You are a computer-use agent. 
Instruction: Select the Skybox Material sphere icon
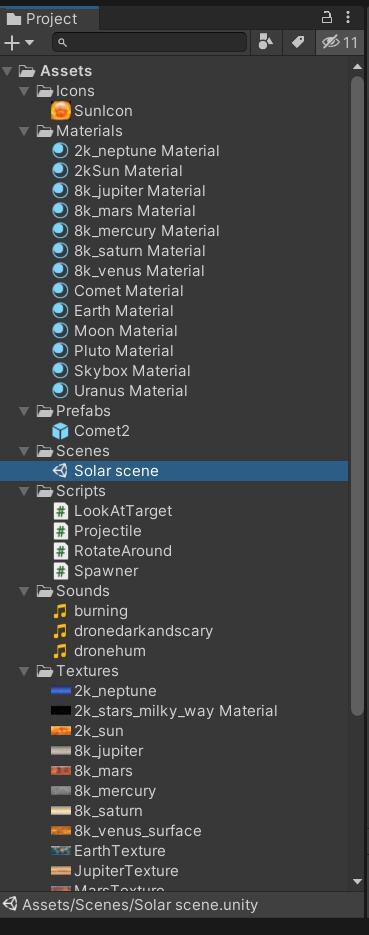(x=61, y=371)
